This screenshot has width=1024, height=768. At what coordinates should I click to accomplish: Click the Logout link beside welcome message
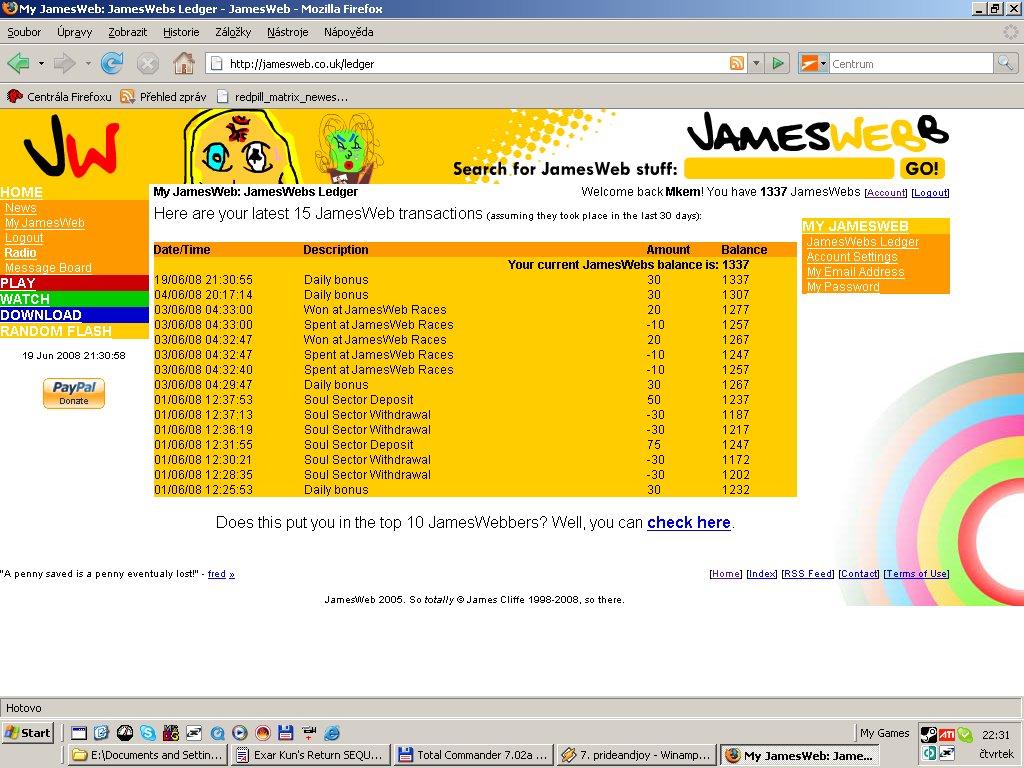click(930, 193)
